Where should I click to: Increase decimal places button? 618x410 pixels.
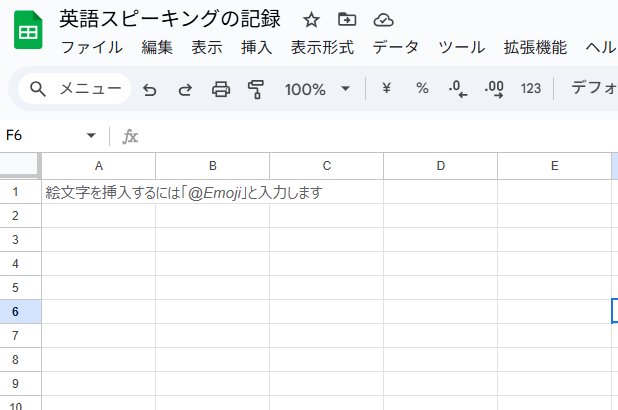point(493,89)
